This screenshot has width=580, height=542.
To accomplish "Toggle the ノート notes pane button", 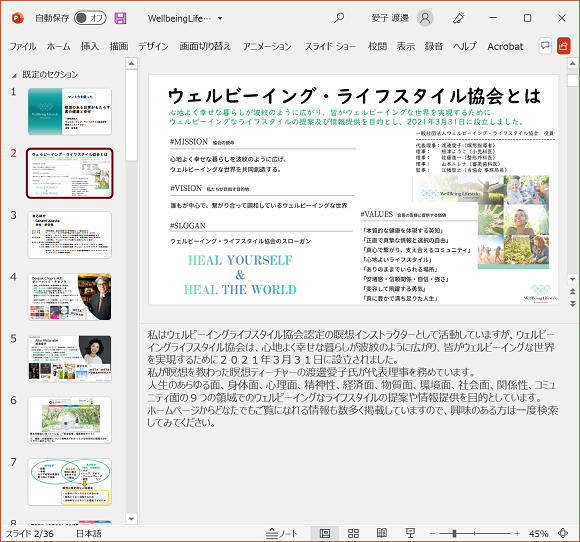I will pyautogui.click(x=282, y=533).
